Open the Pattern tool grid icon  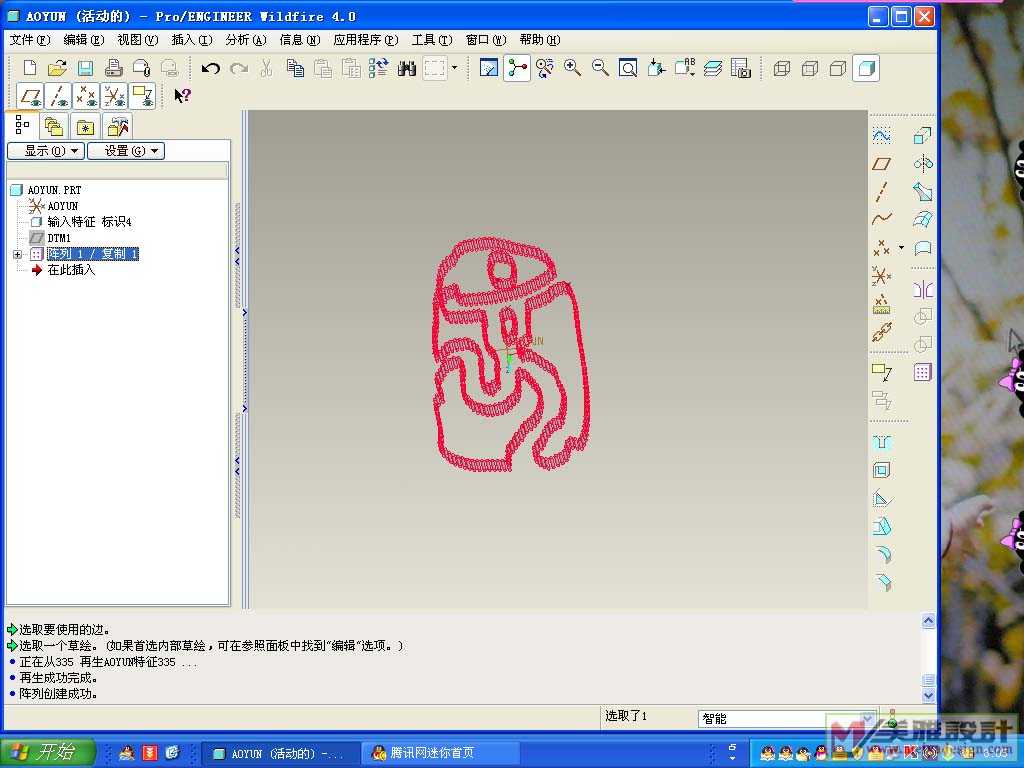922,372
